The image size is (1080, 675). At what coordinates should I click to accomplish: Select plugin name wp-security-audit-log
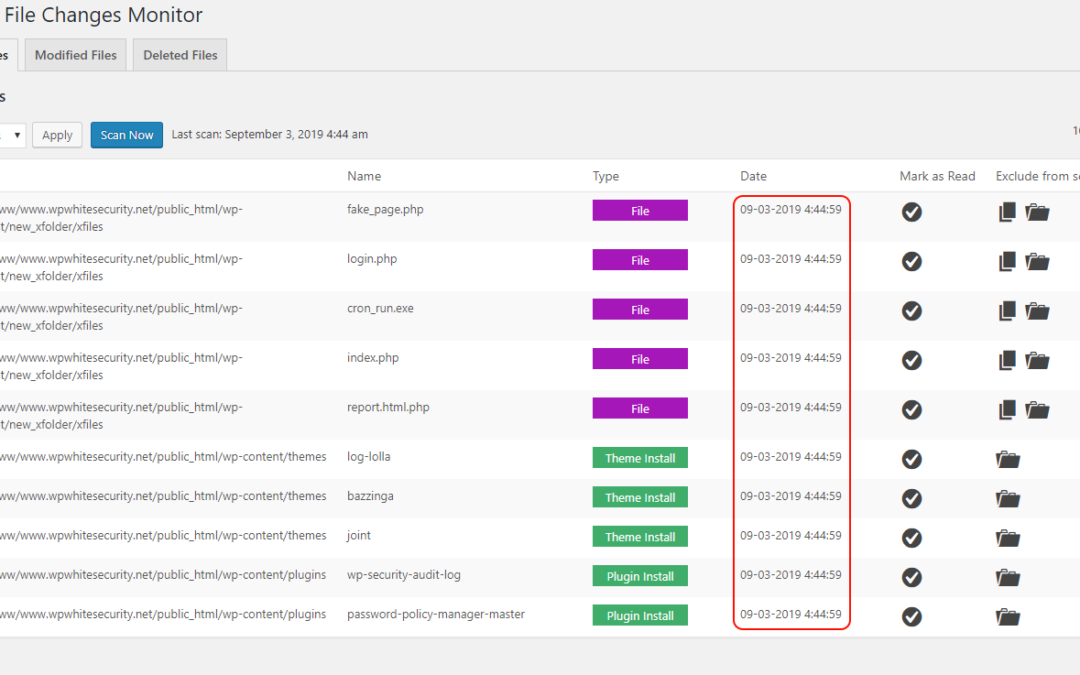coord(404,574)
